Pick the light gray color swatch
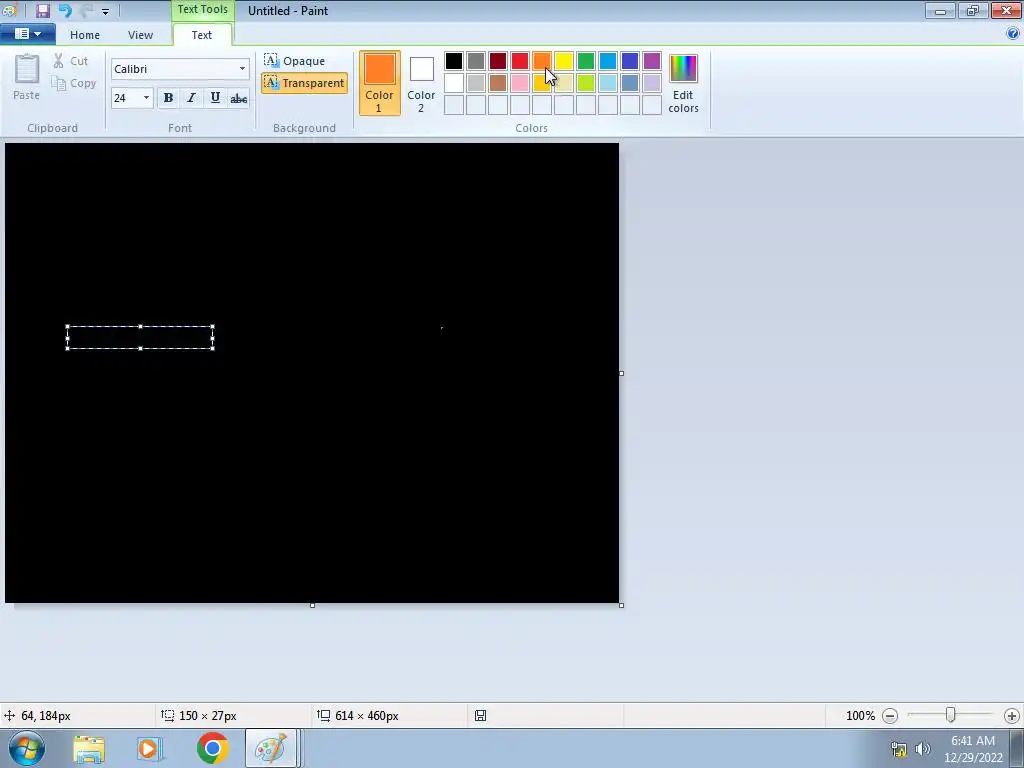Image resolution: width=1024 pixels, height=768 pixels. click(x=476, y=83)
